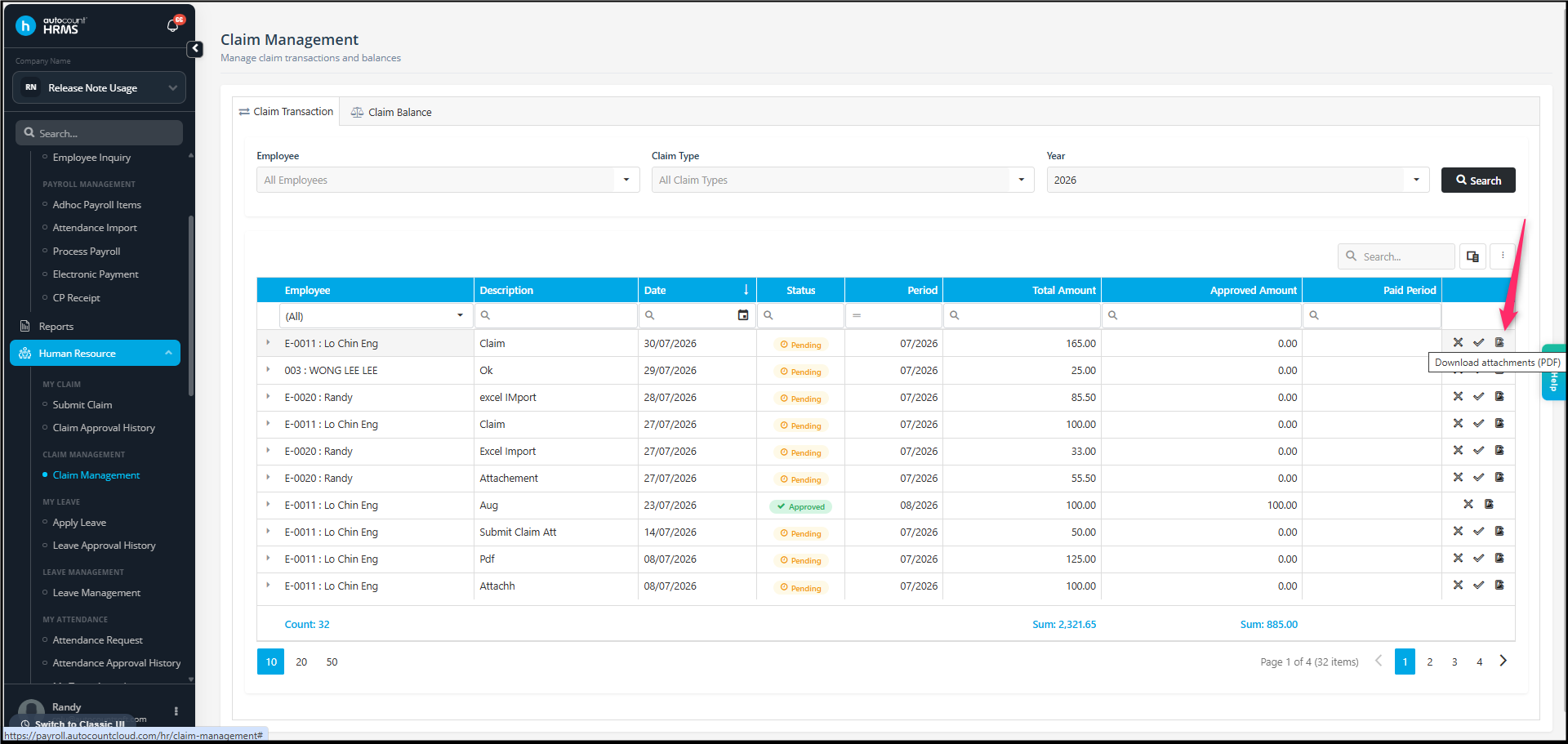The width and height of the screenshot is (1568, 744).
Task: Open the Date filter calendar icon
Action: point(743,315)
